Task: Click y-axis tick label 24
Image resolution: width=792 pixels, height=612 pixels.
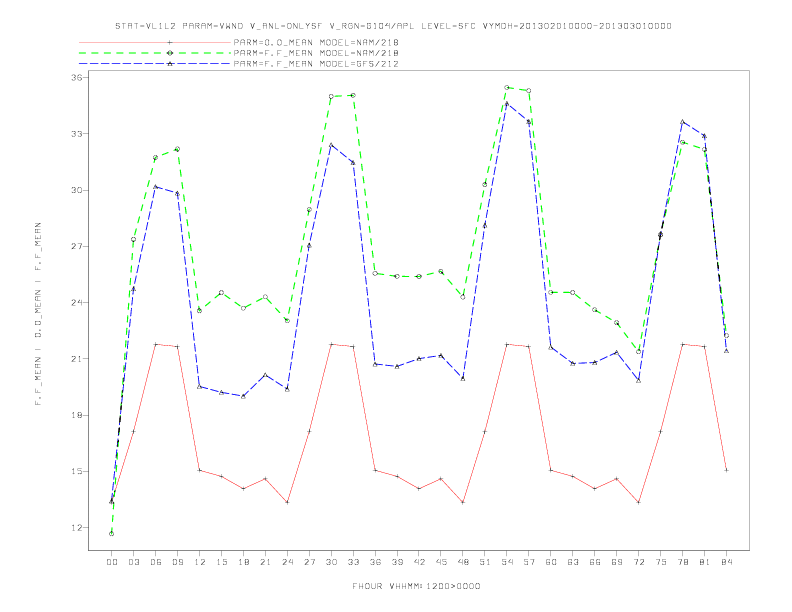Action: pos(76,303)
